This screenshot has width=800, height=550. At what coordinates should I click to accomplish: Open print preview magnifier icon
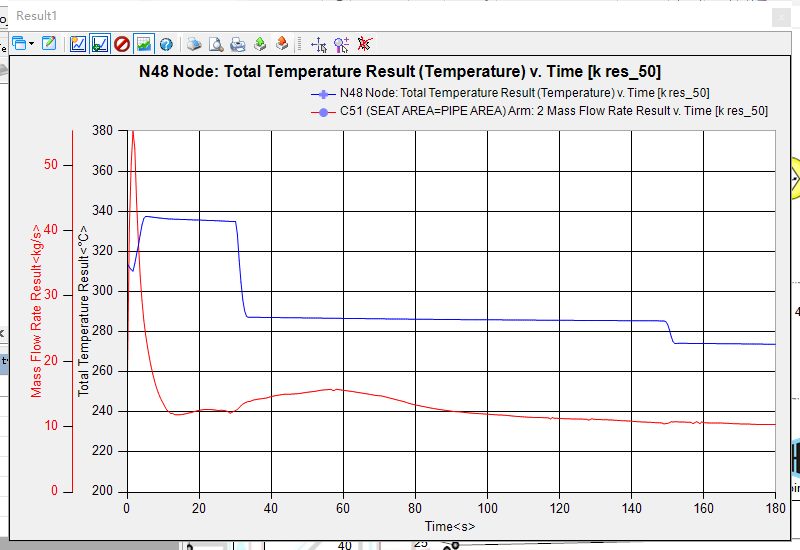(x=216, y=44)
